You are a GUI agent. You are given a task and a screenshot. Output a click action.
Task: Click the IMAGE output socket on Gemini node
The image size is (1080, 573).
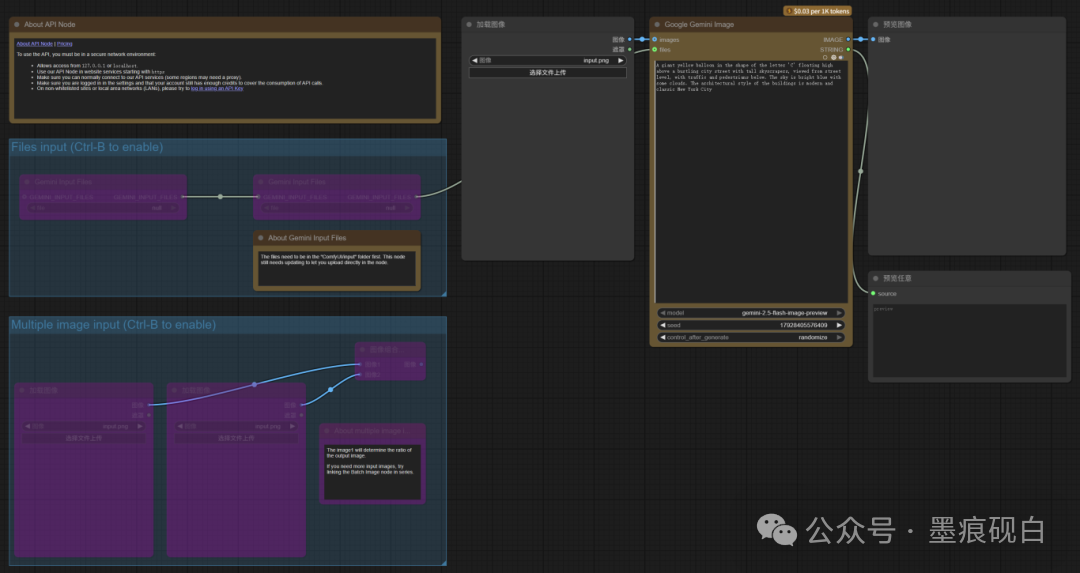pyautogui.click(x=848, y=39)
